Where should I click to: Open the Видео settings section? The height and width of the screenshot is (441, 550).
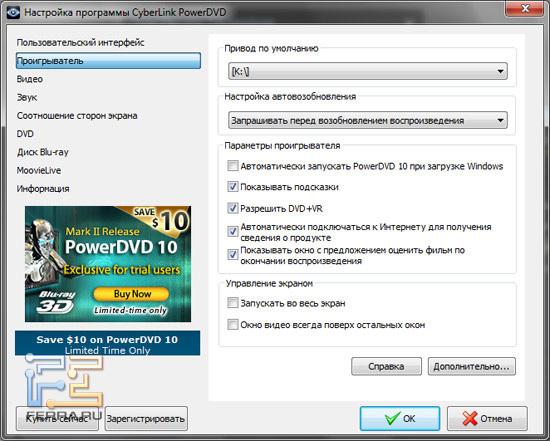[x=30, y=79]
